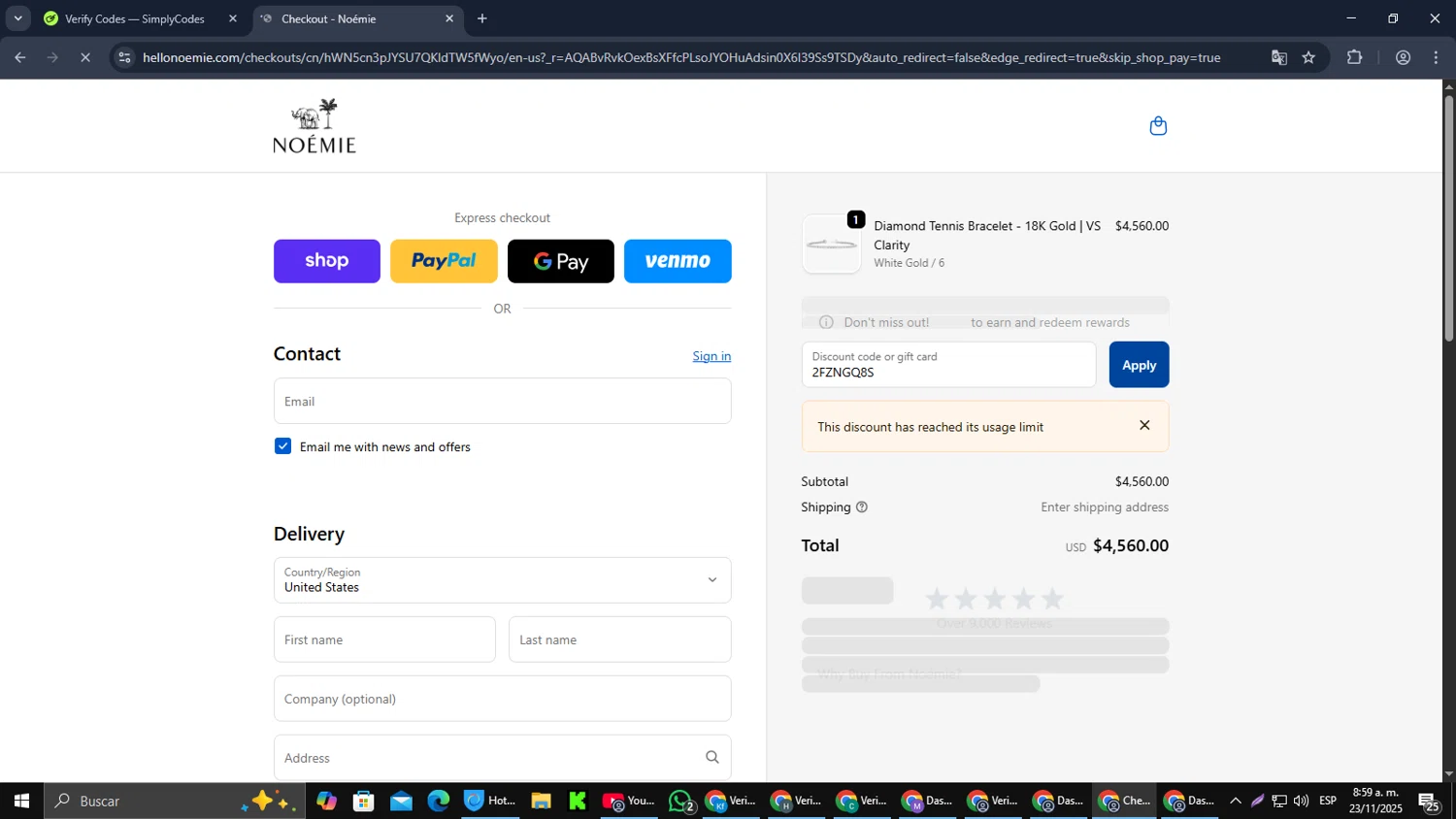Open Microsoft Store from the taskbar
1456x819 pixels.
364,801
